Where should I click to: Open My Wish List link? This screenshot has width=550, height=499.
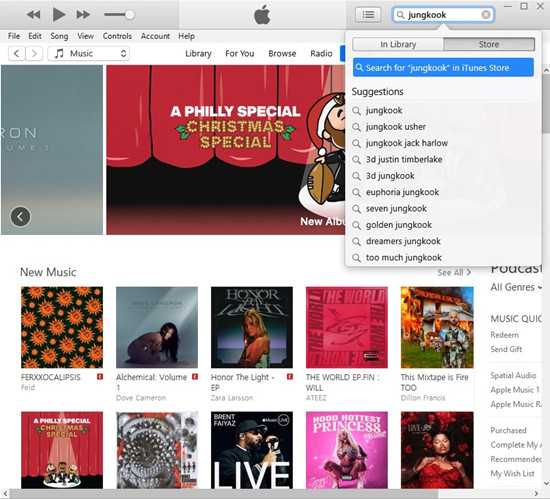[x=512, y=474]
